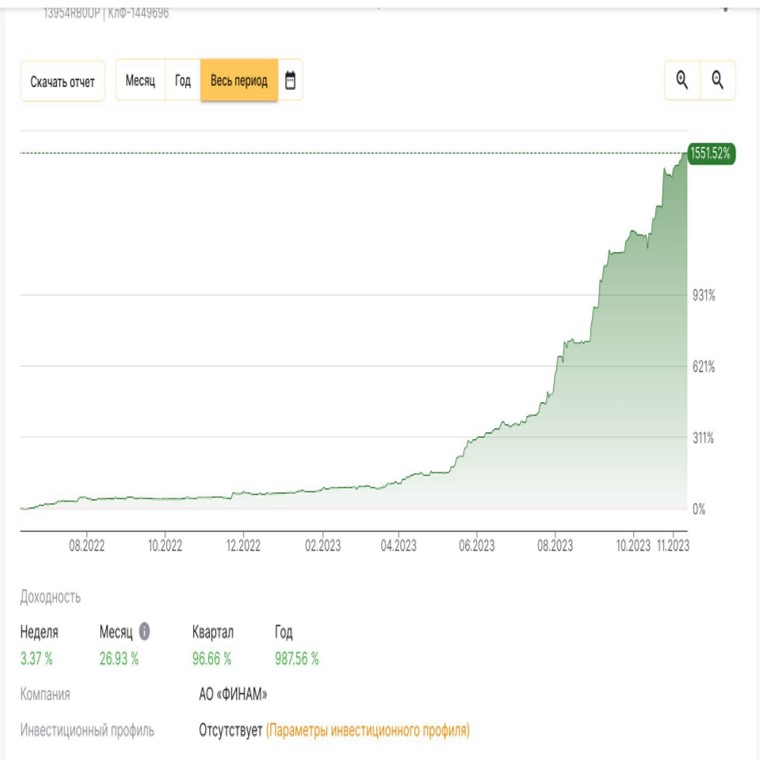
Task: Click the 08.2022 date axis label
Action: tap(87, 546)
